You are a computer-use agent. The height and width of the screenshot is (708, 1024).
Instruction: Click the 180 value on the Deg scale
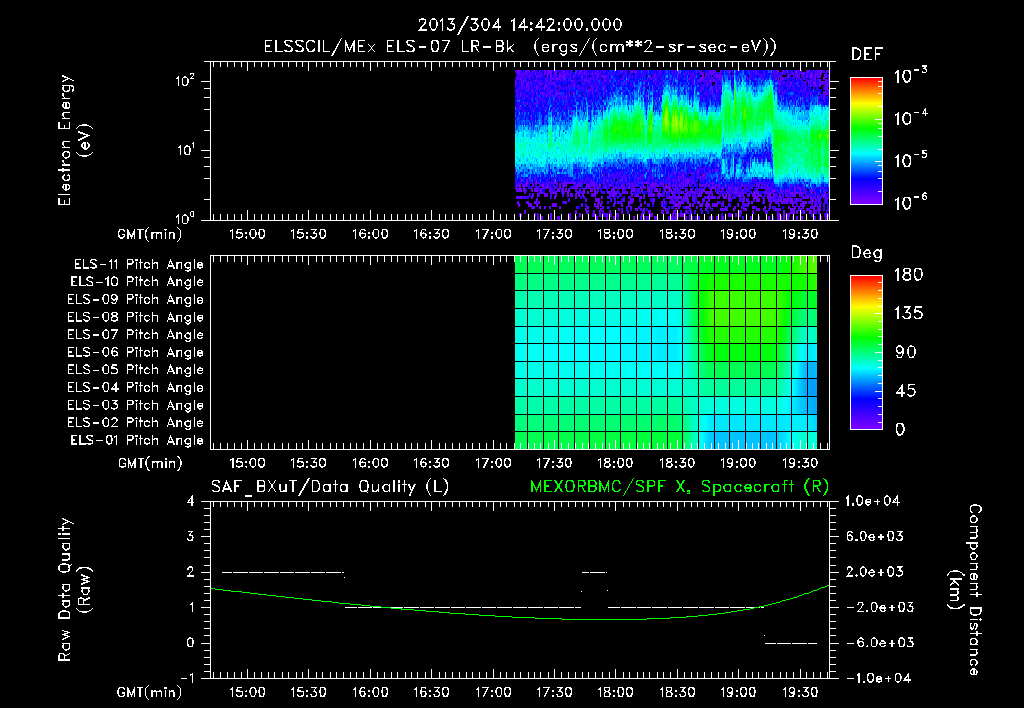pos(908,275)
